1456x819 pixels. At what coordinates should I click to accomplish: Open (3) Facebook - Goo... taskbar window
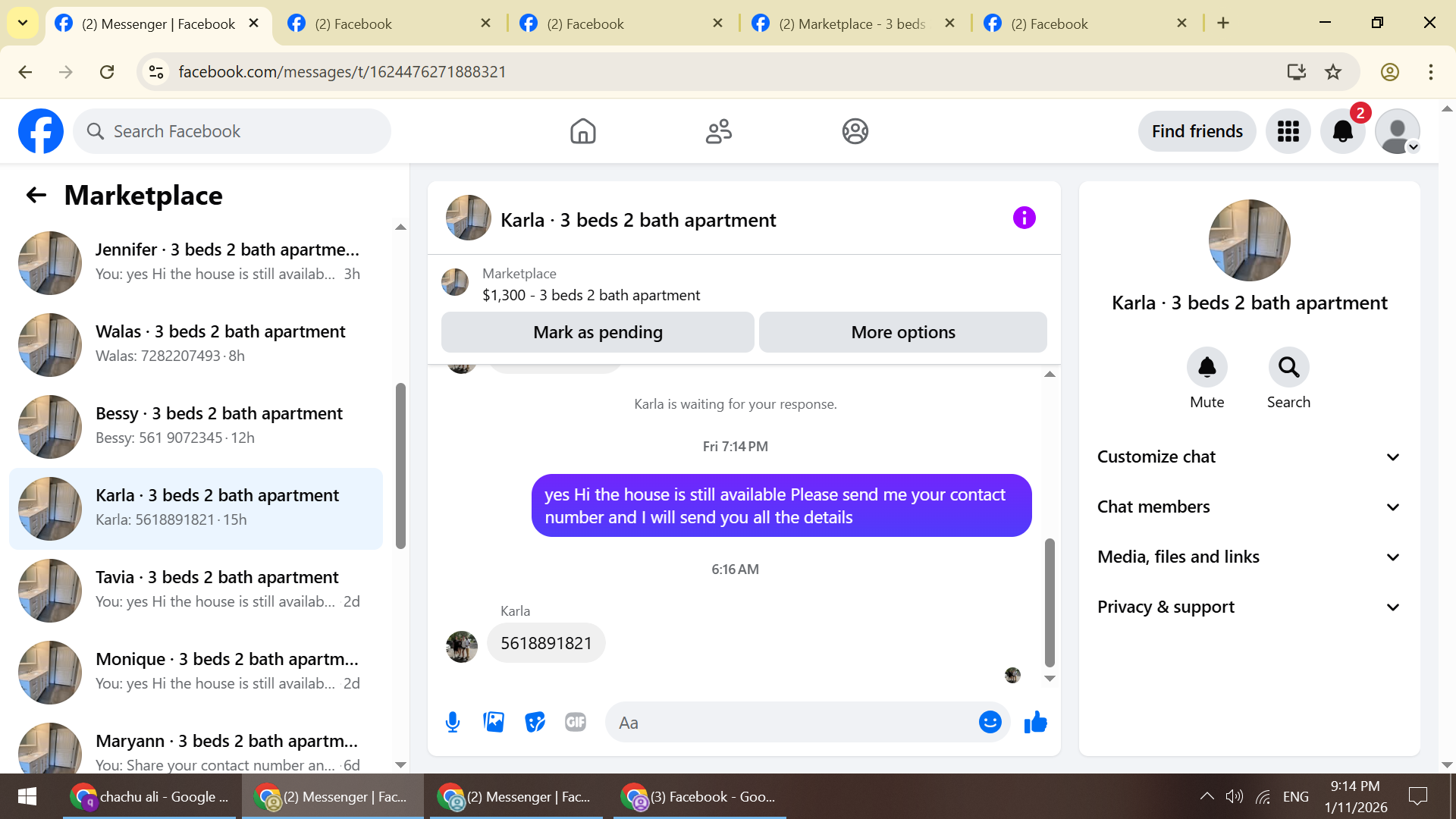pyautogui.click(x=700, y=797)
